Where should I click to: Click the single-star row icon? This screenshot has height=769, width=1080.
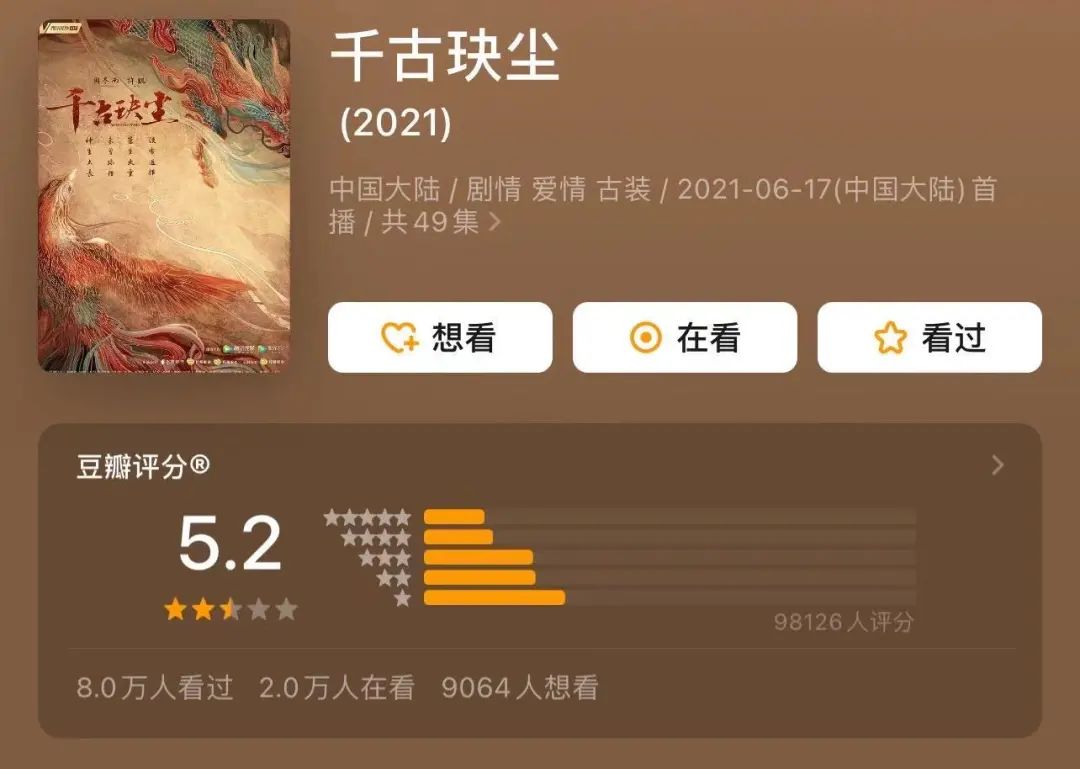pyautogui.click(x=403, y=598)
